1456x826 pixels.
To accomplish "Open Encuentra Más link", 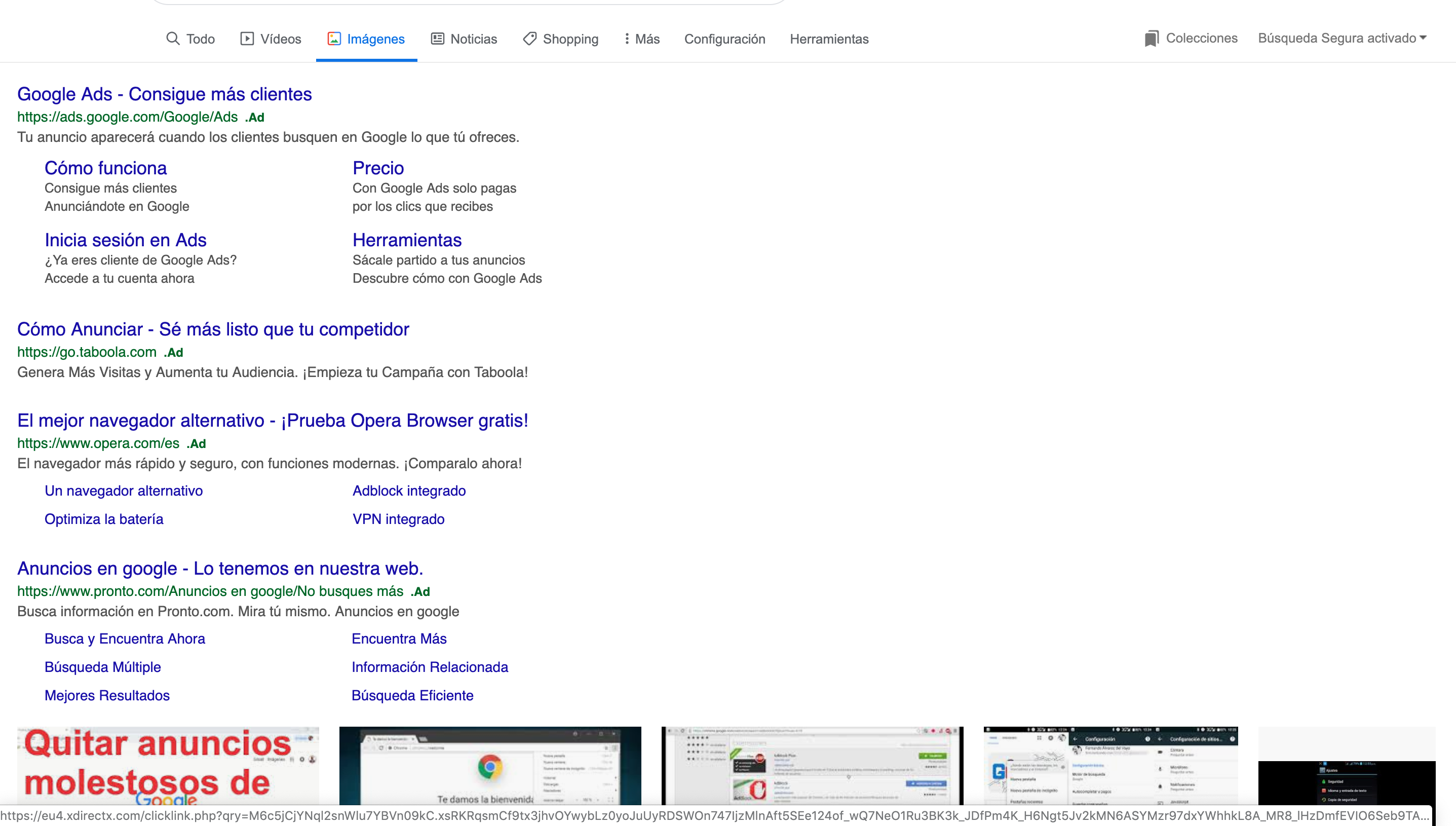I will tap(399, 639).
